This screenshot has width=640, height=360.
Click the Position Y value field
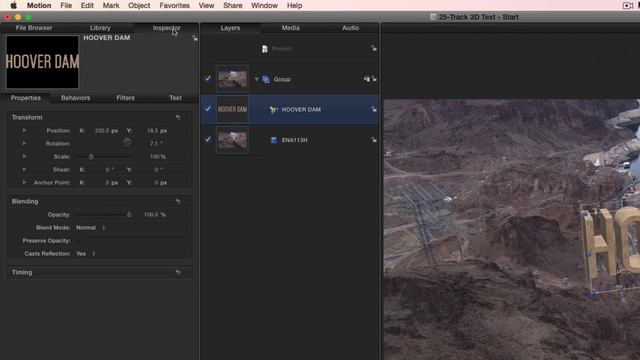tap(157, 131)
